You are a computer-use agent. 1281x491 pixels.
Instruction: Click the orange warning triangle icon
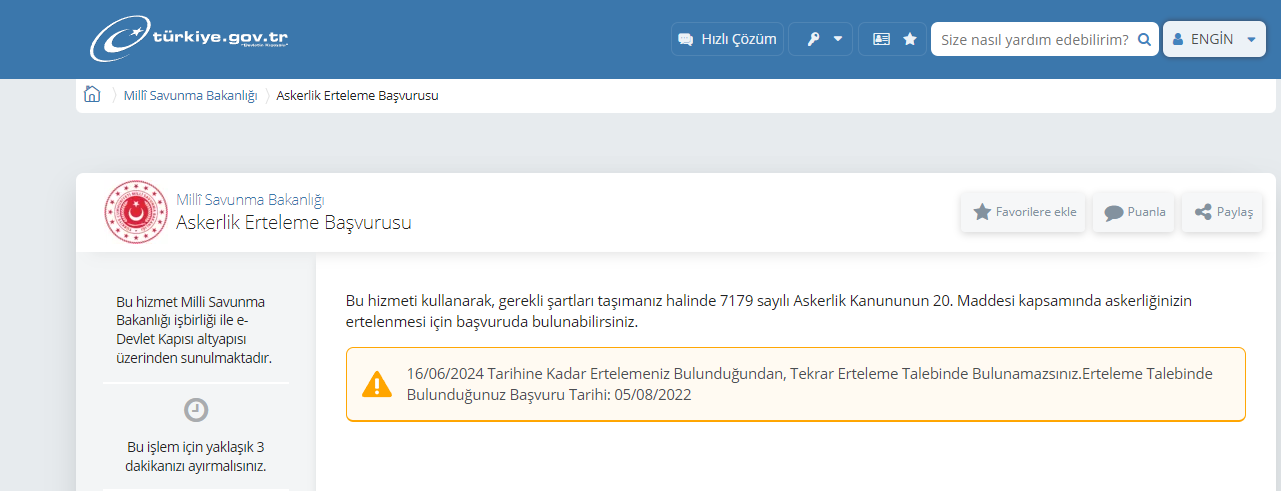[377, 384]
